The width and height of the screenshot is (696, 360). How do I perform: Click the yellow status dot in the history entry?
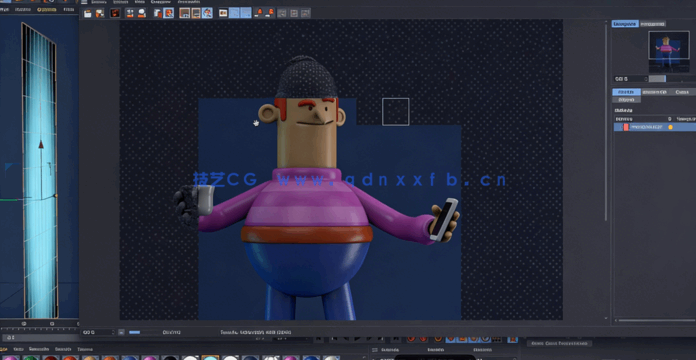(670, 127)
